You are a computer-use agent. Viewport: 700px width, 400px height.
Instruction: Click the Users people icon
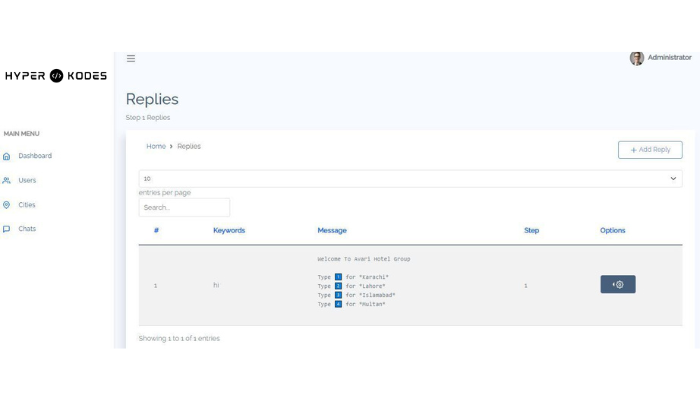pos(7,181)
